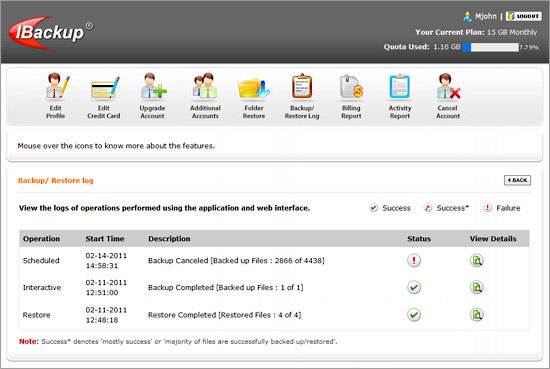Click success status icon of Interactive row

414,287
